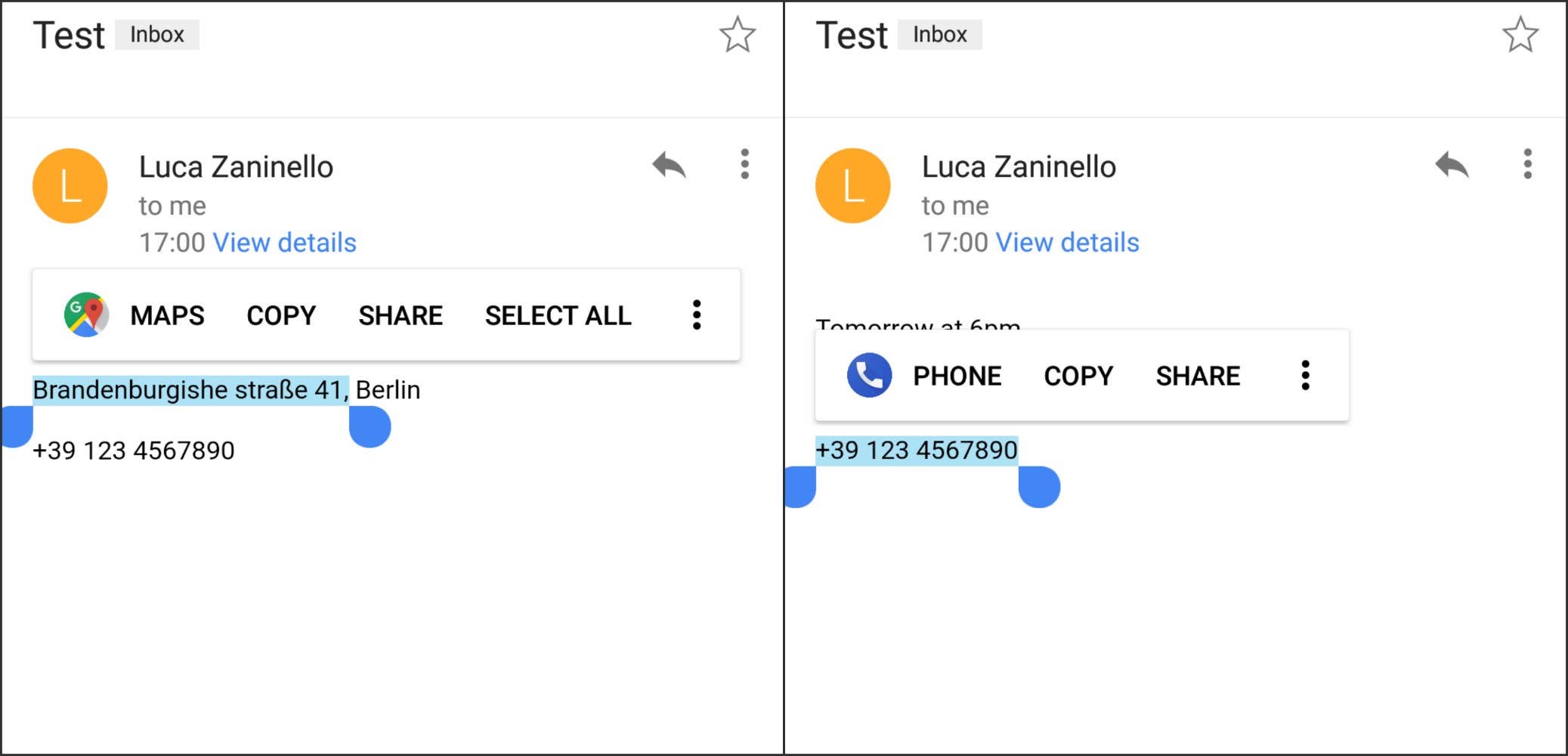Click the highlighted phone number +39 123 4567890
This screenshot has width=1568, height=756.
[917, 449]
